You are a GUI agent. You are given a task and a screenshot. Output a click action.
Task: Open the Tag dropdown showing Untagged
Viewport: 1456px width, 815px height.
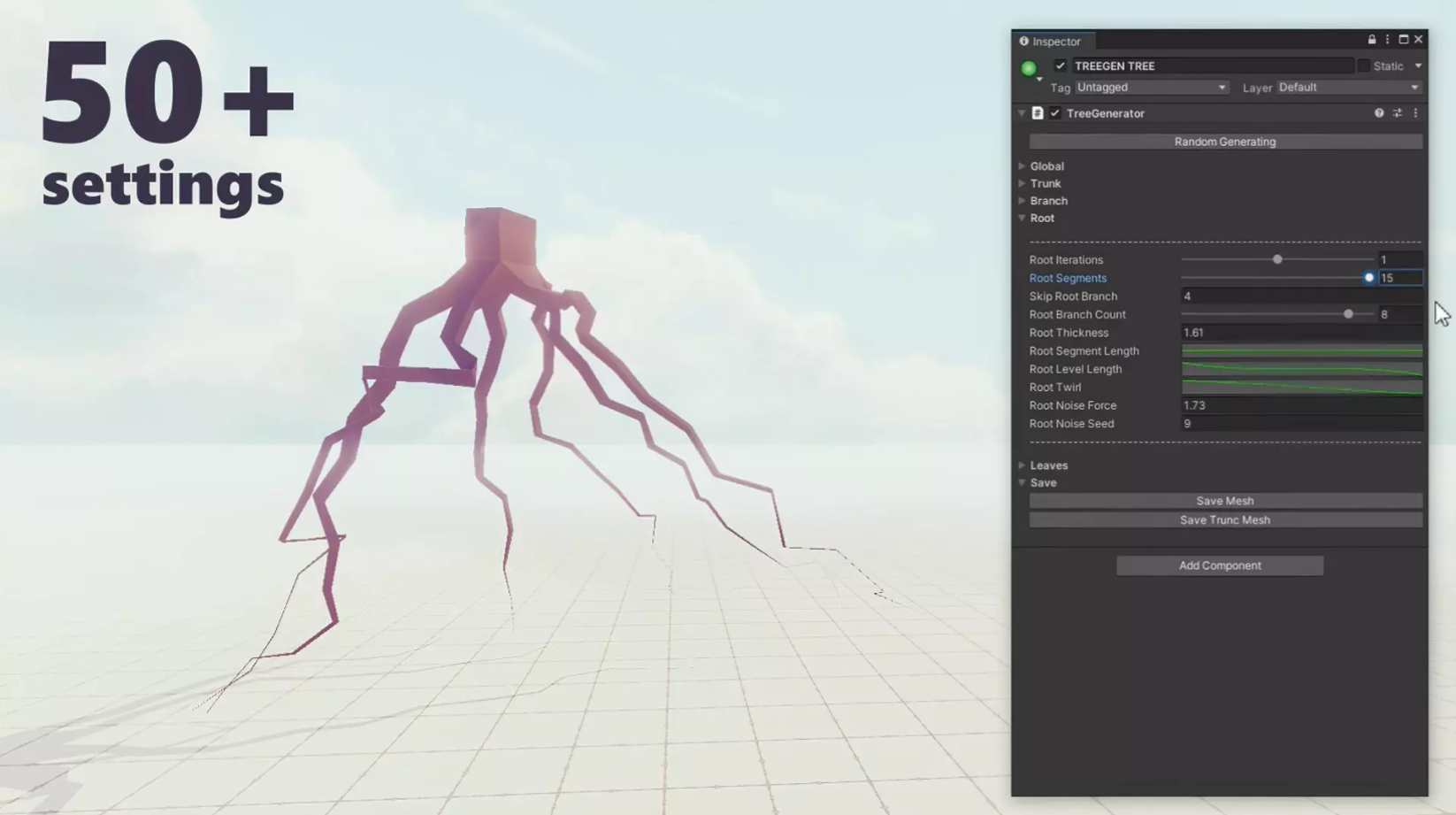1151,88
